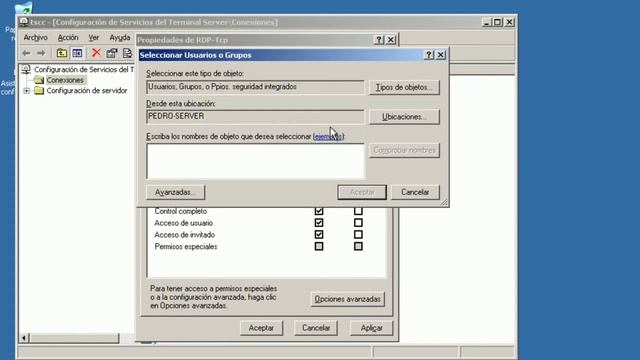This screenshot has height=360, width=640.
Task: Expand the Configuración de servidor tree node
Action: [x=27, y=91]
